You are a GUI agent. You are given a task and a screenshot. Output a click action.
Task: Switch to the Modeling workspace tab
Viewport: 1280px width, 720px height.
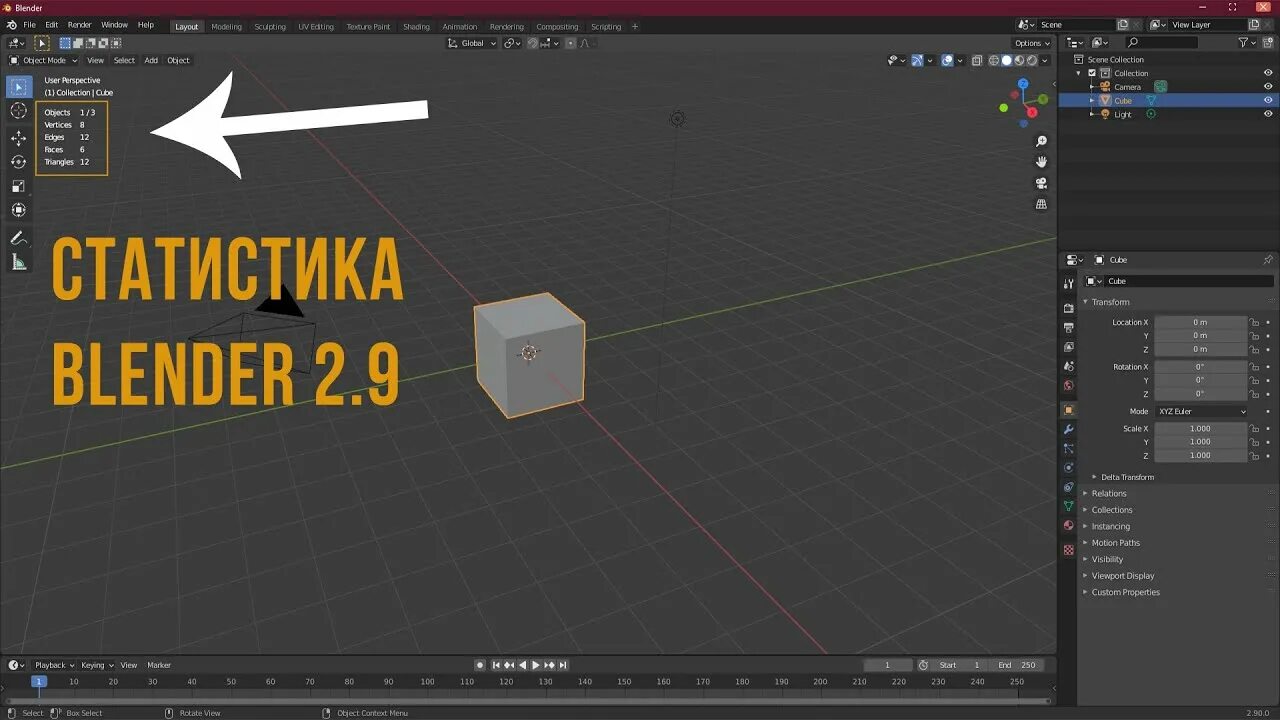(x=226, y=27)
